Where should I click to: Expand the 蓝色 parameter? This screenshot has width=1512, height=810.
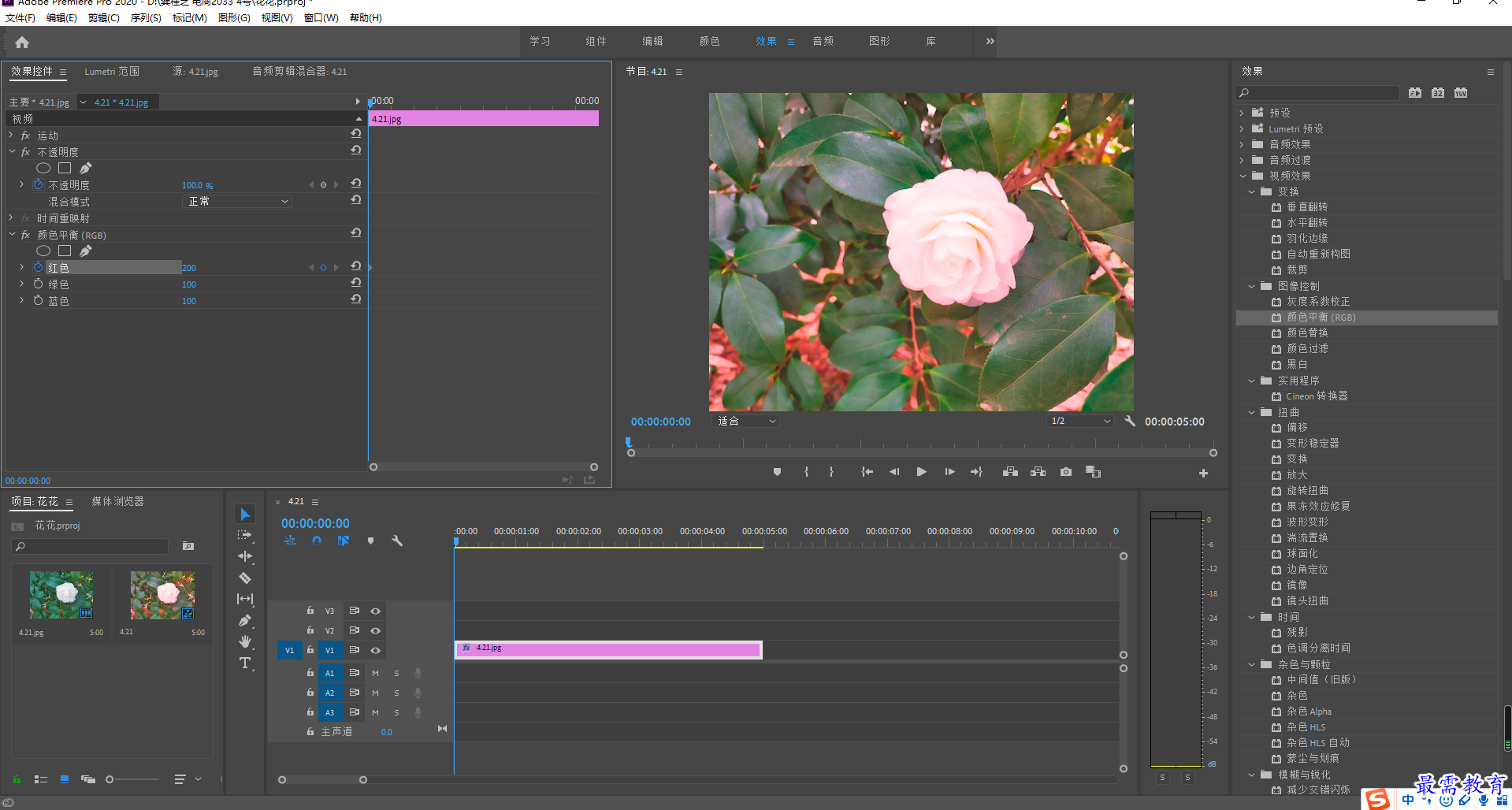[21, 300]
